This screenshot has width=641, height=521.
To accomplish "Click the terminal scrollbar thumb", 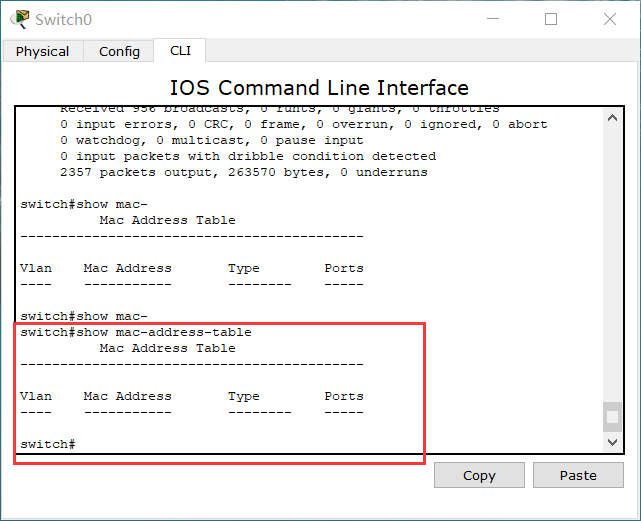I will tap(612, 417).
